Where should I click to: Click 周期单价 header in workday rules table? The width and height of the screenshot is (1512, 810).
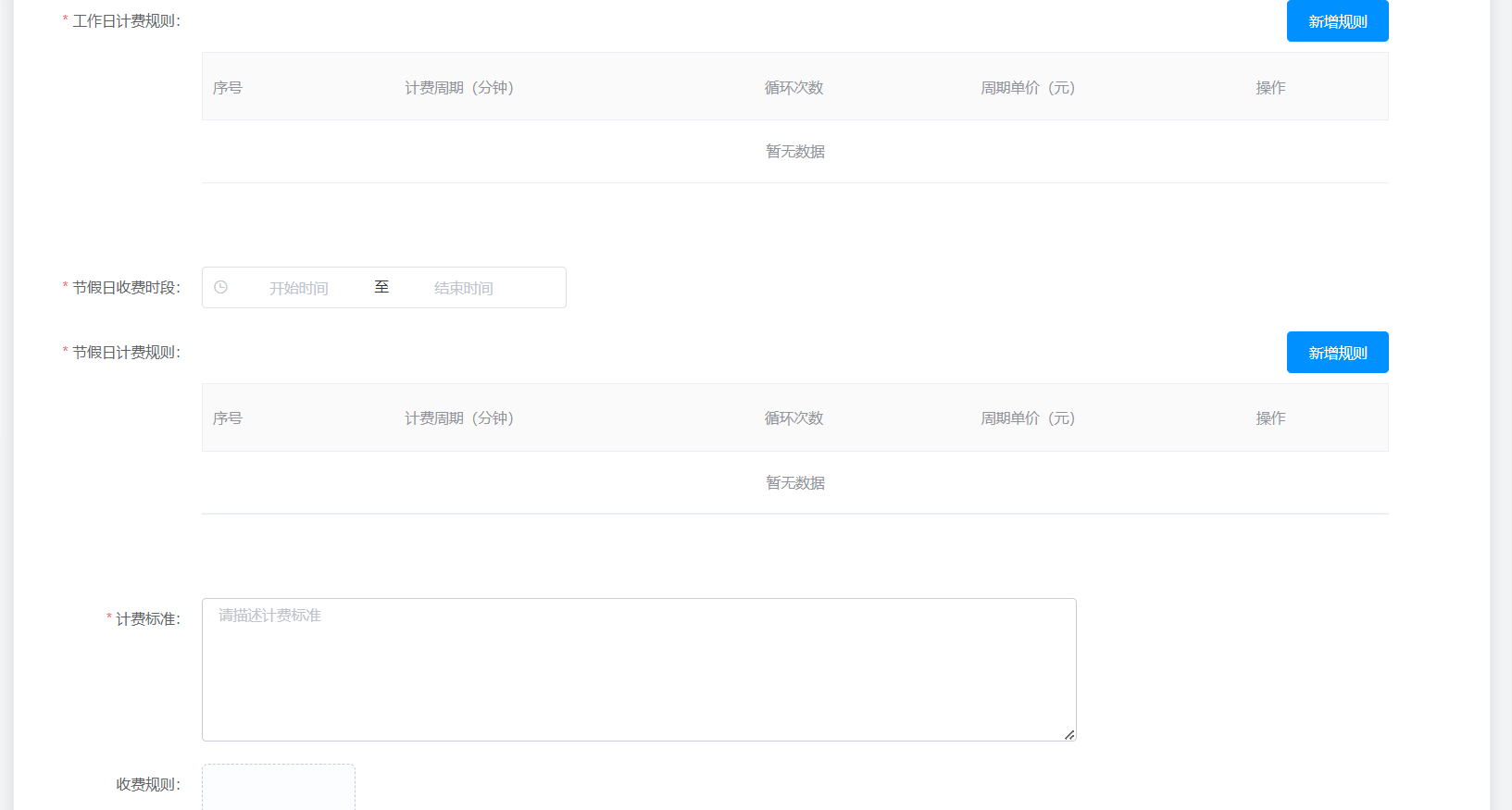[1028, 87]
